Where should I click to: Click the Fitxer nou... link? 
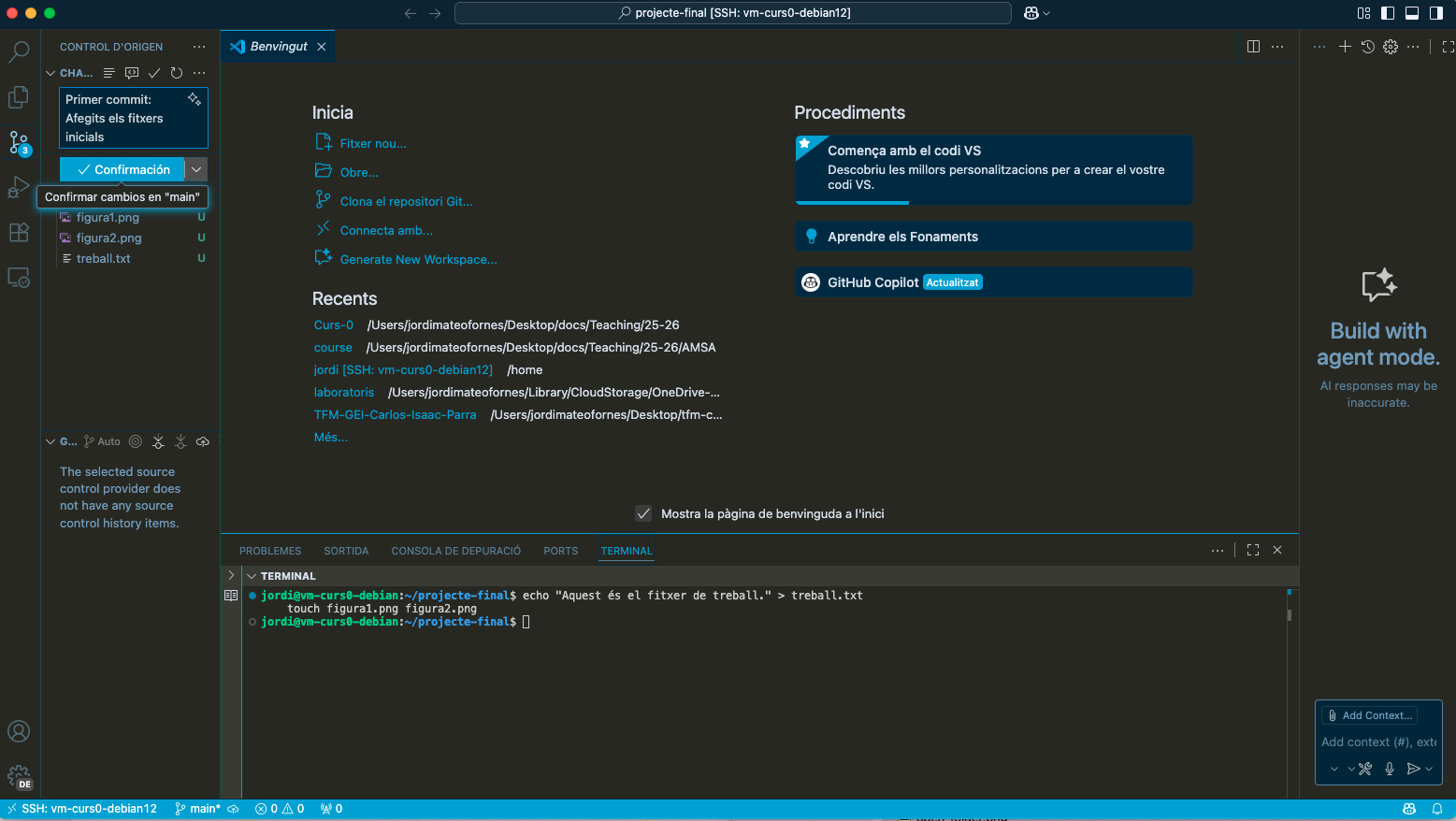click(373, 143)
